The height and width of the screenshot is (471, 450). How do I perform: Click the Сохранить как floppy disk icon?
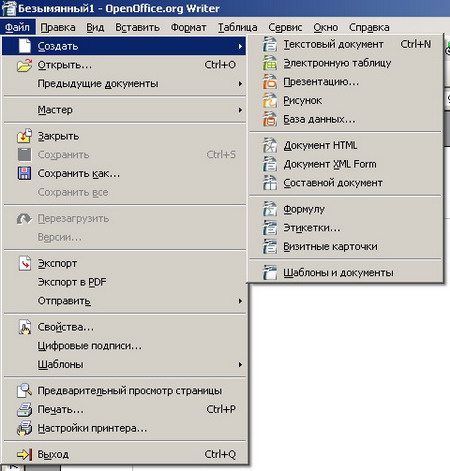[x=24, y=173]
